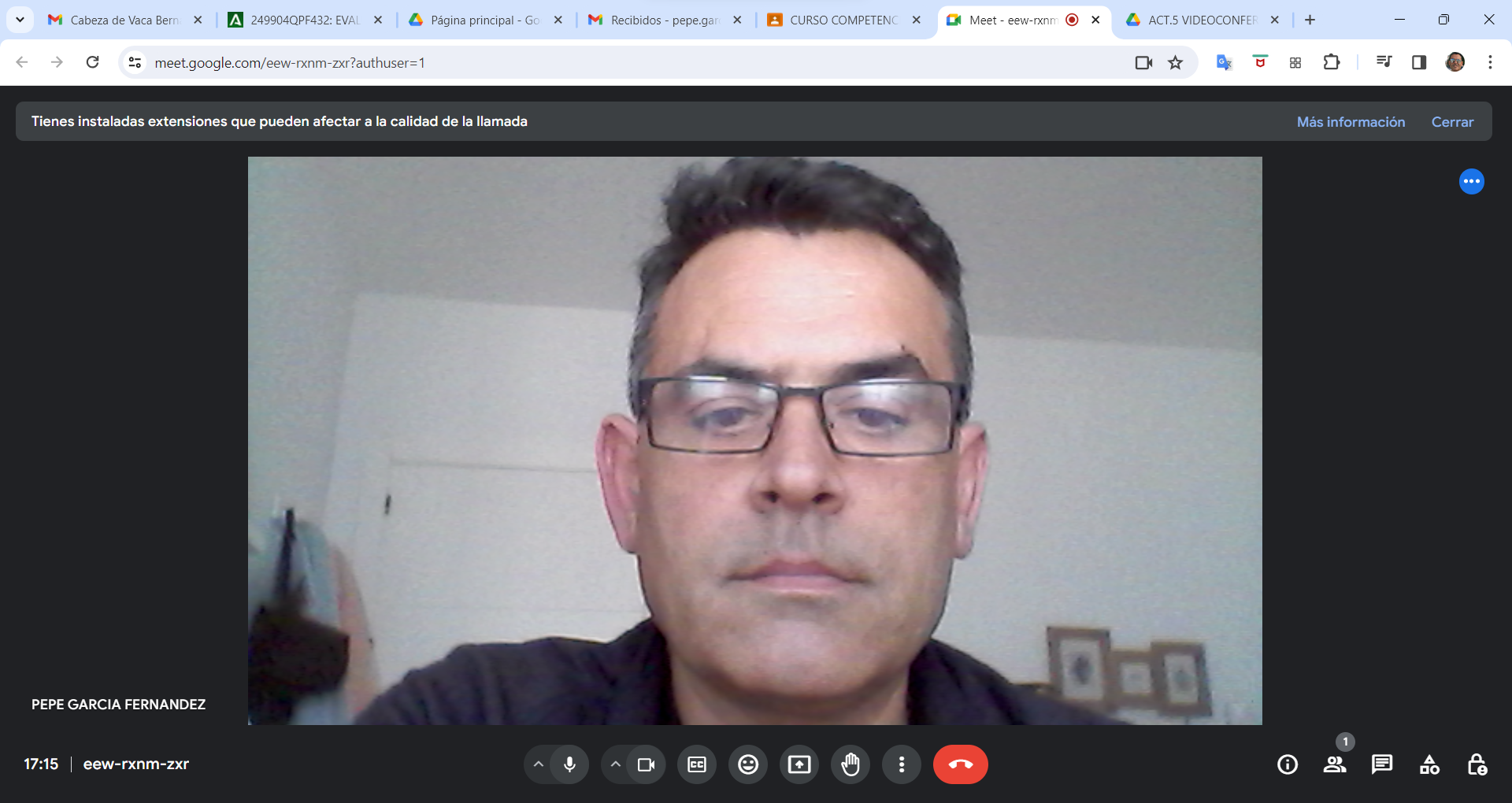This screenshot has width=1512, height=803.
Task: Raise your hand
Action: click(x=850, y=764)
